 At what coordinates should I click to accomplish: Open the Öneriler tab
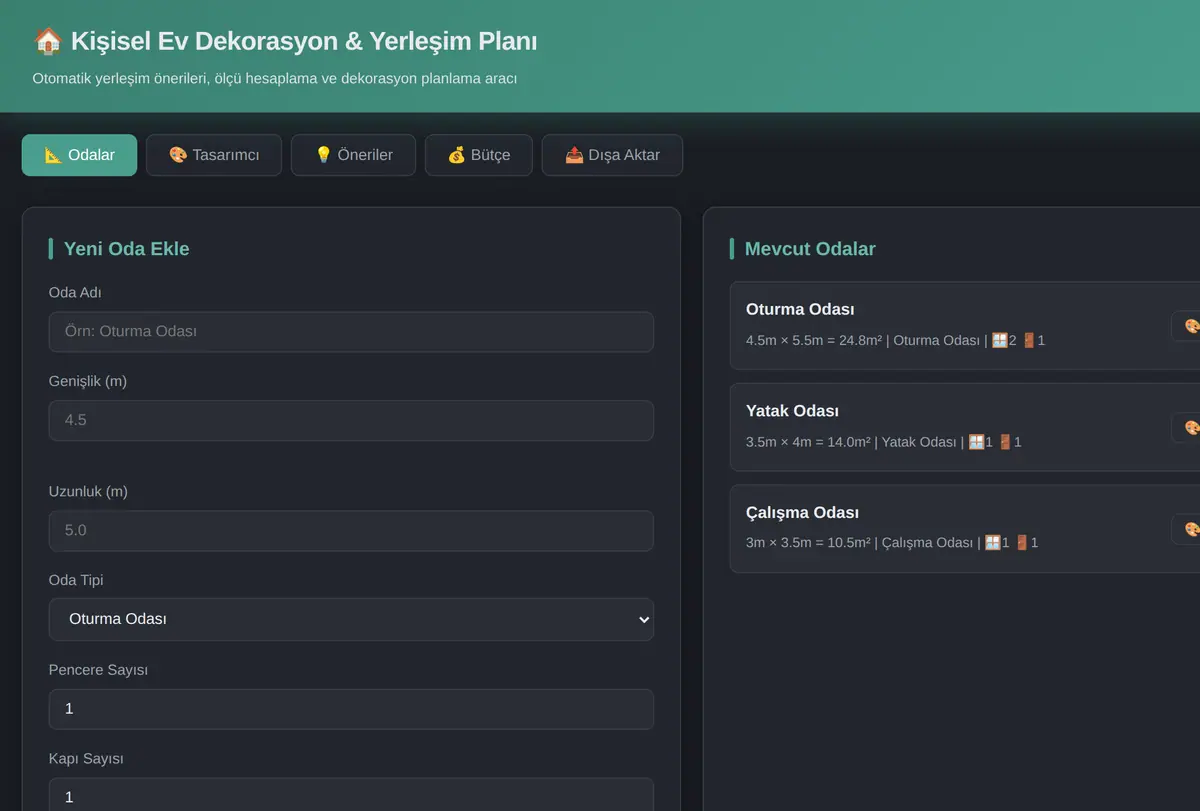point(353,155)
